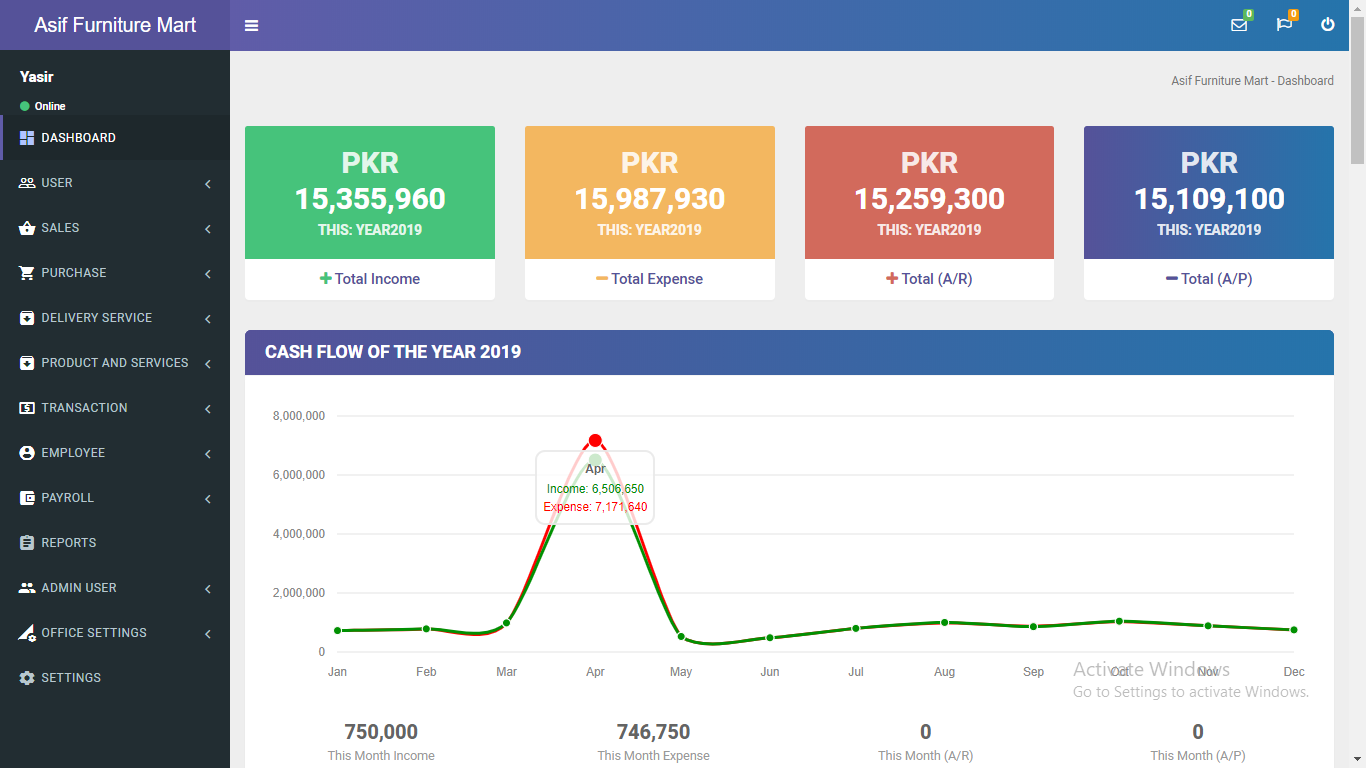The height and width of the screenshot is (768, 1366).
Task: Click the hamburger menu icon in header
Action: click(x=251, y=26)
